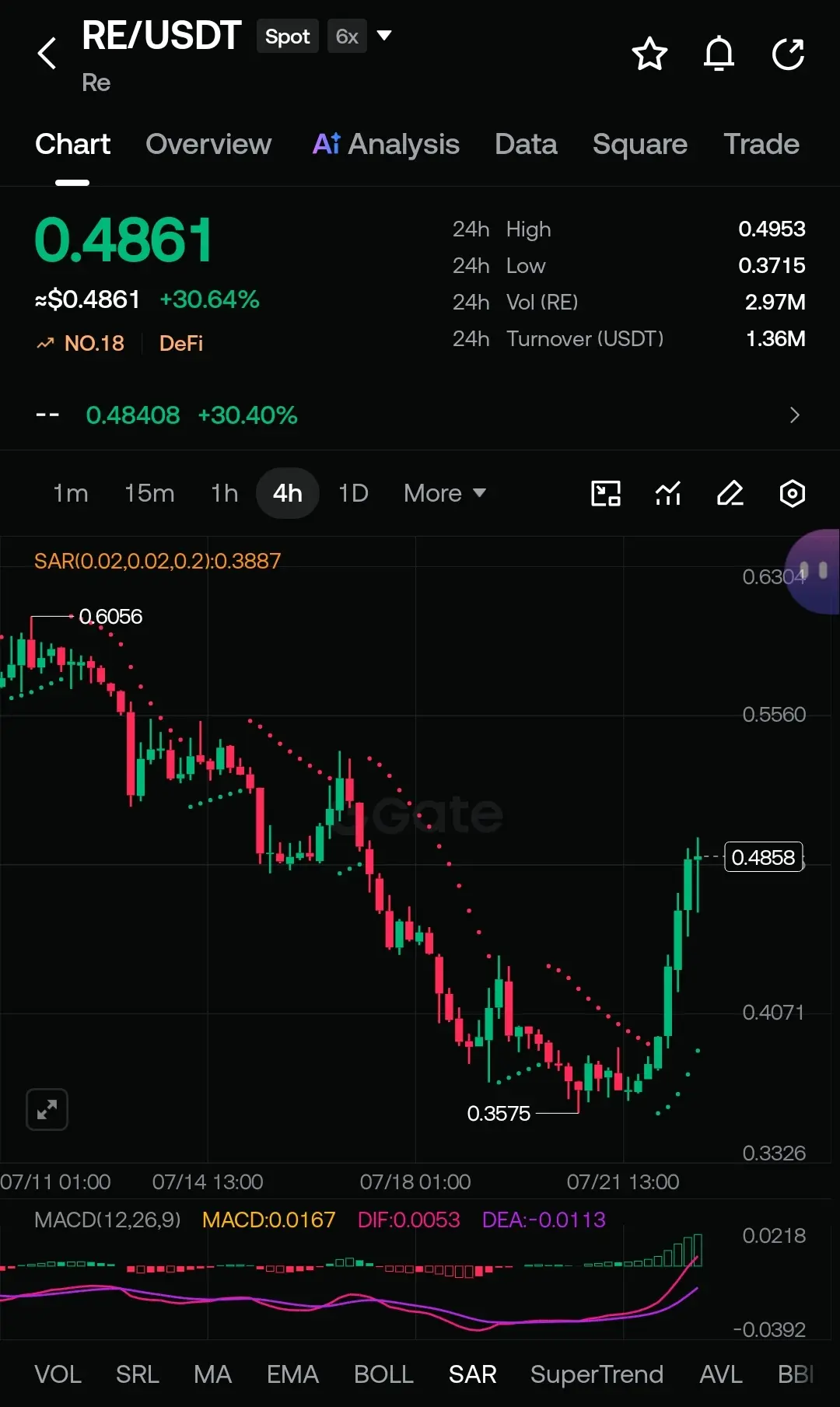
Task: Tap the 0.3575 low price marker
Action: point(499,1114)
